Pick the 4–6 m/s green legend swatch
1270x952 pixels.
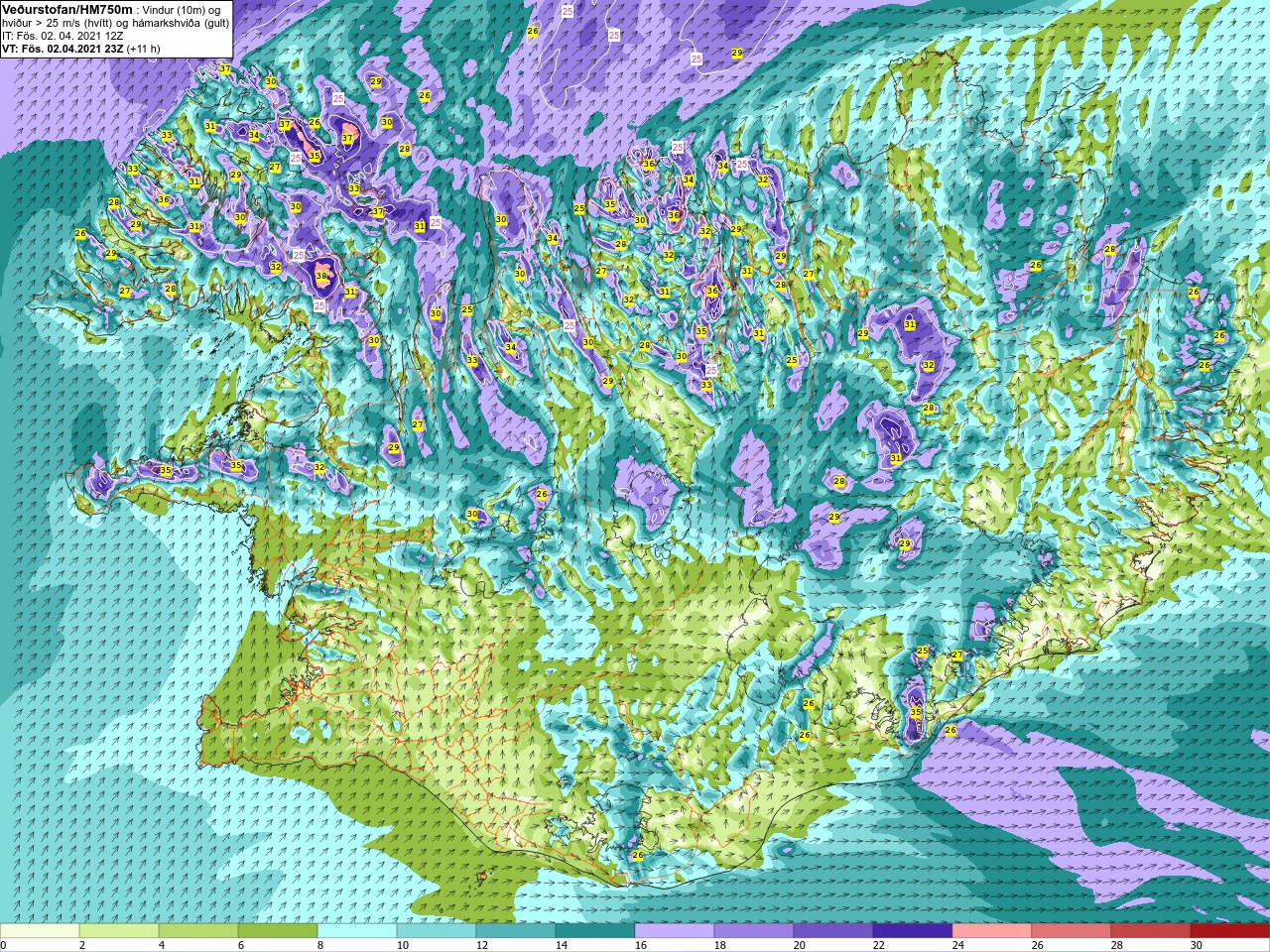pyautogui.click(x=198, y=931)
